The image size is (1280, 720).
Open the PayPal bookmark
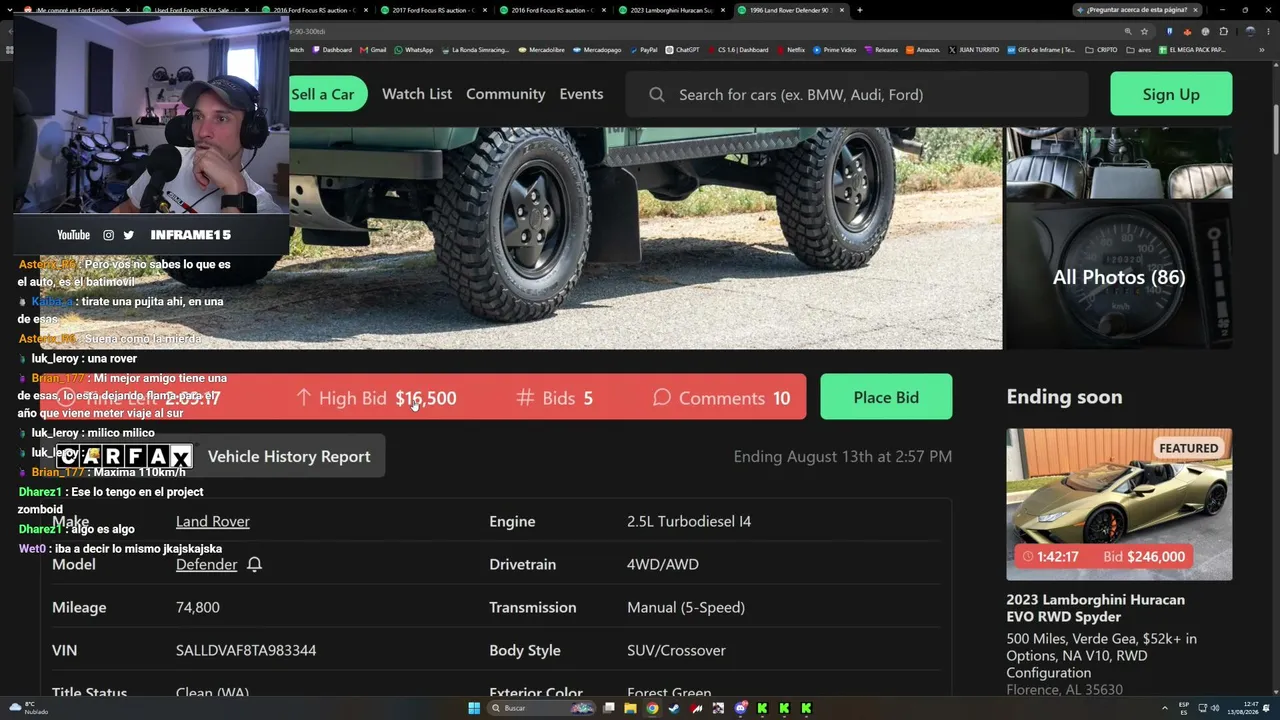643,50
